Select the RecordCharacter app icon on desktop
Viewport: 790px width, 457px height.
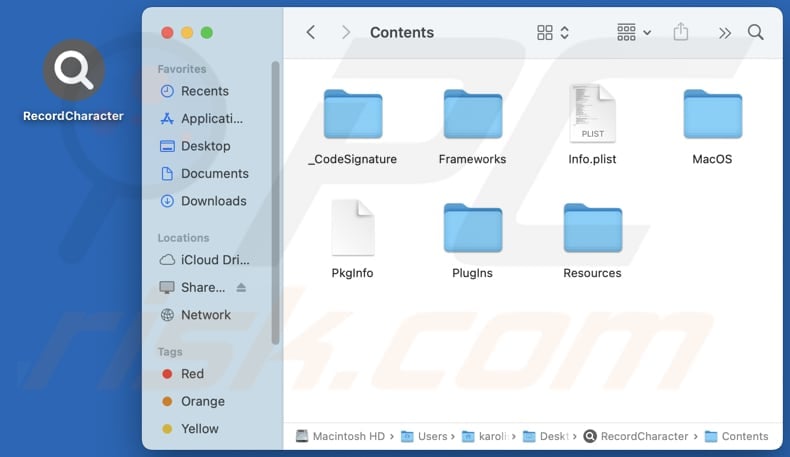click(74, 70)
